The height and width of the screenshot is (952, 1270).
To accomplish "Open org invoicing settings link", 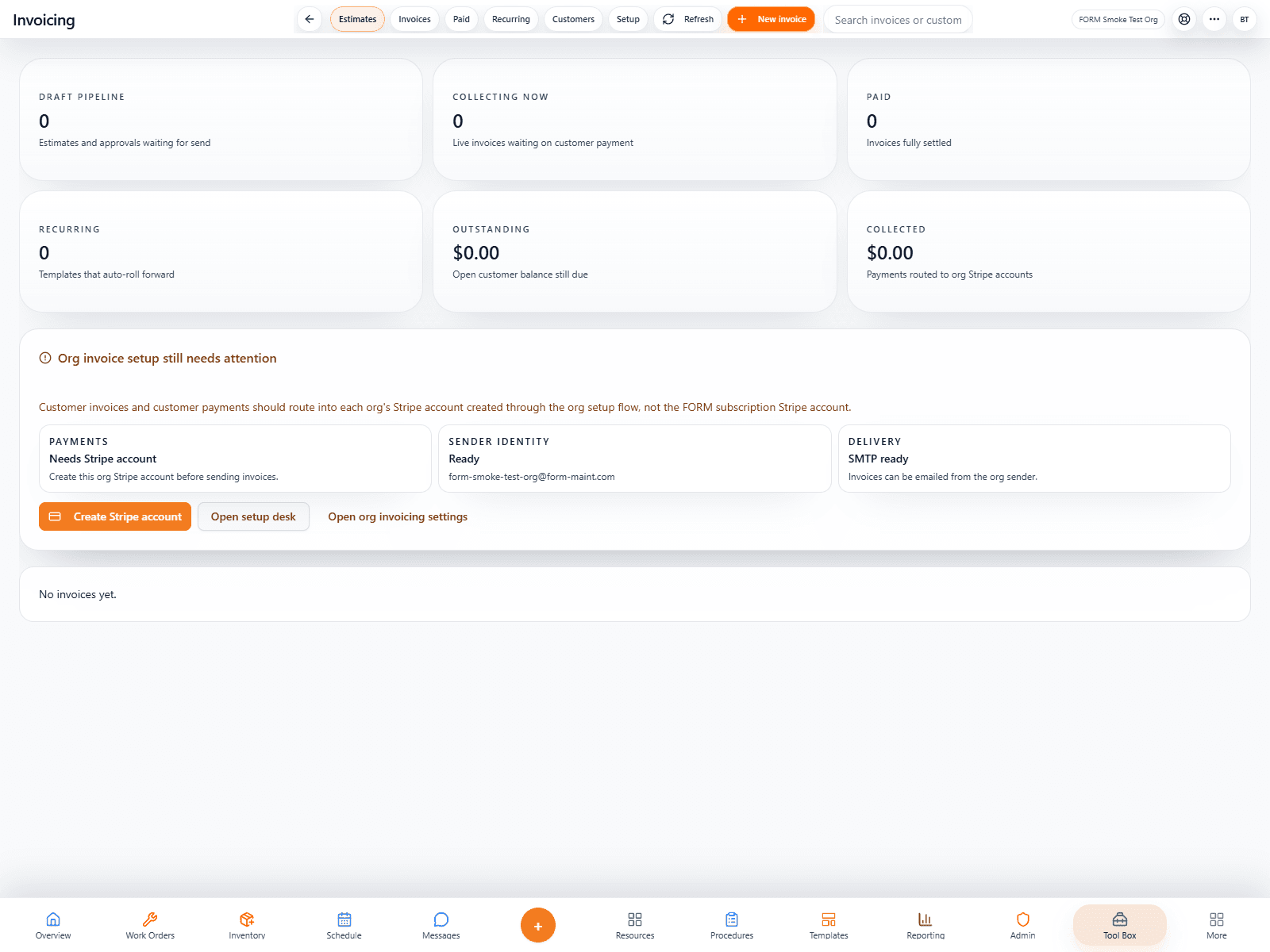I will [398, 516].
